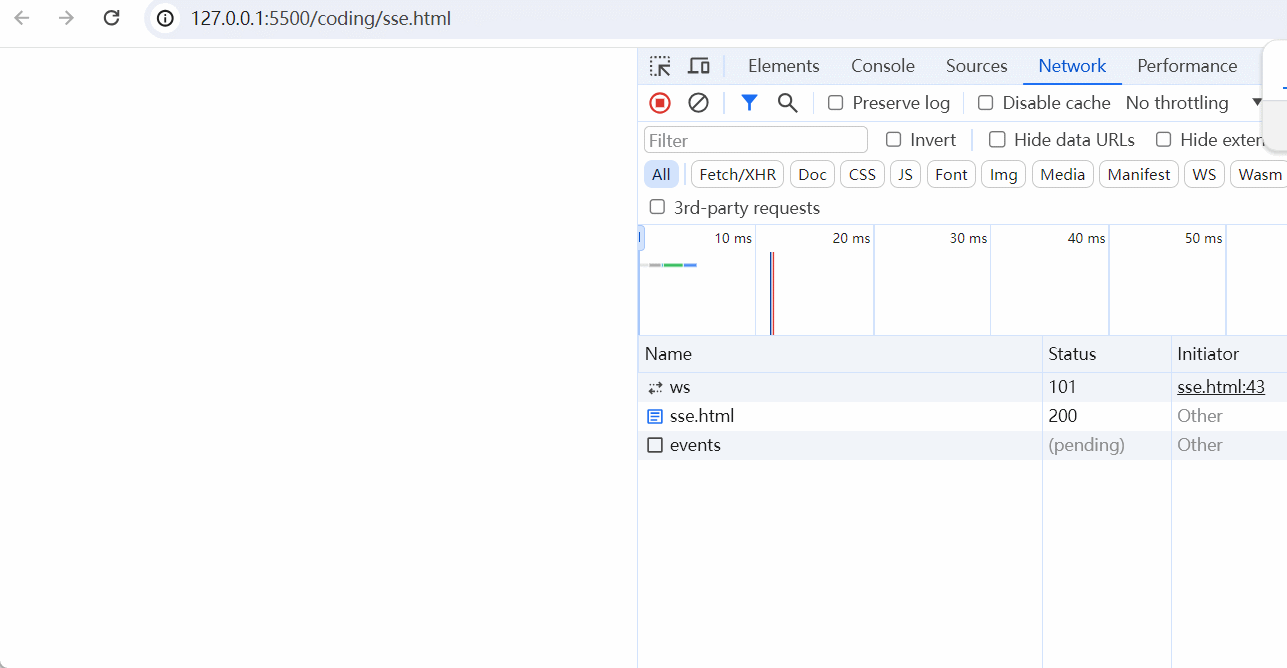Click the document icon beside sse.html
This screenshot has width=1287, height=668.
coord(655,416)
